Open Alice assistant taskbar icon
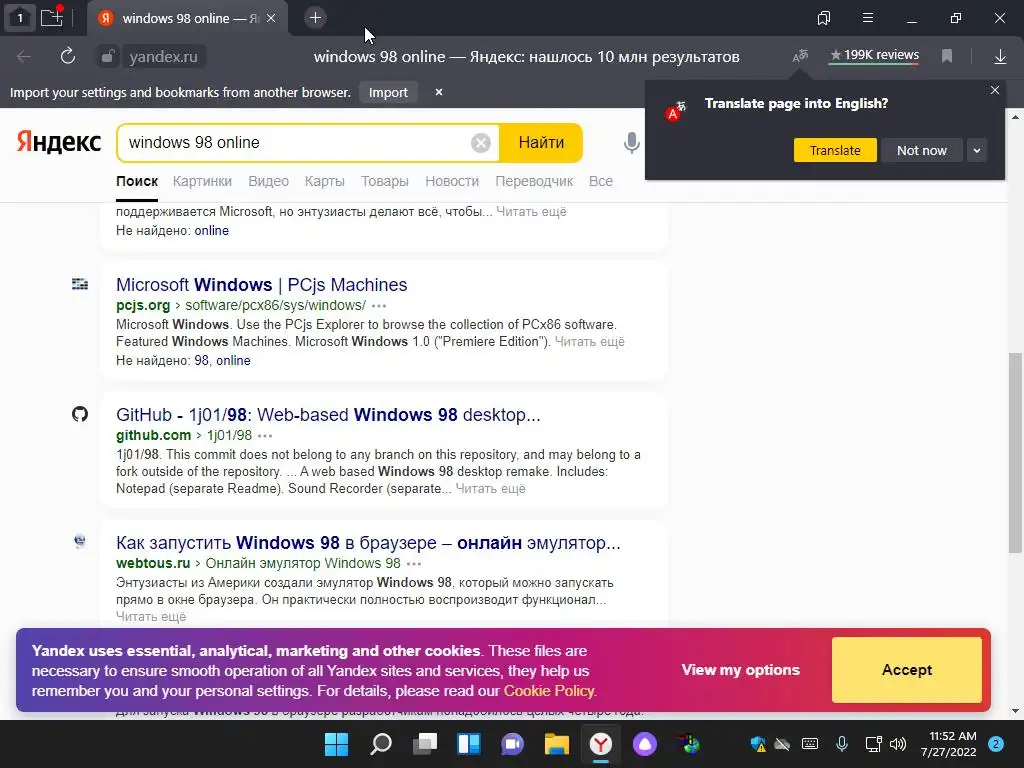 click(645, 744)
